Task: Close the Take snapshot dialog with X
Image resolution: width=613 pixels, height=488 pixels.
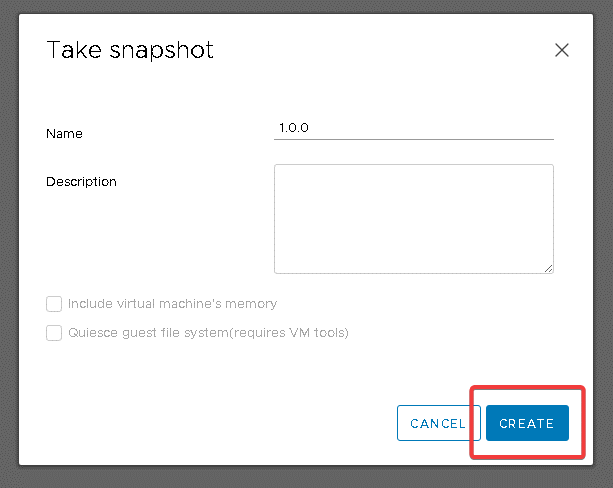Action: coord(562,50)
